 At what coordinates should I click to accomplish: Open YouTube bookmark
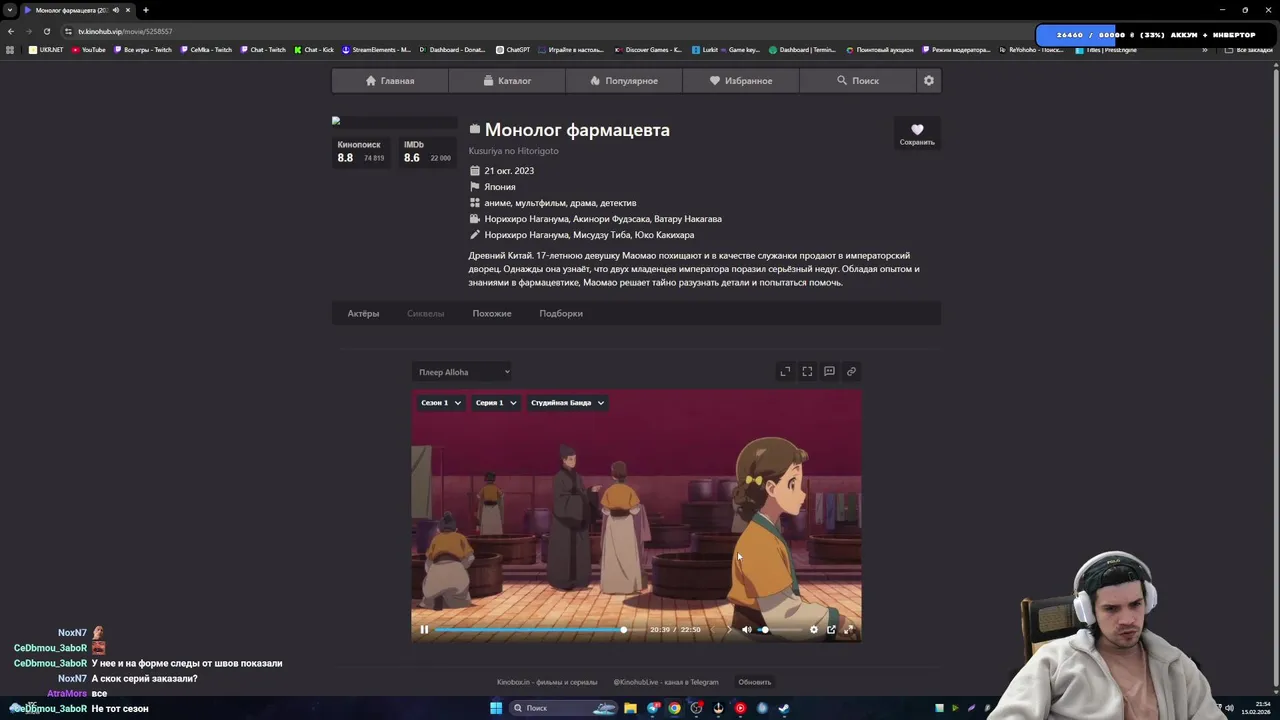click(x=88, y=50)
